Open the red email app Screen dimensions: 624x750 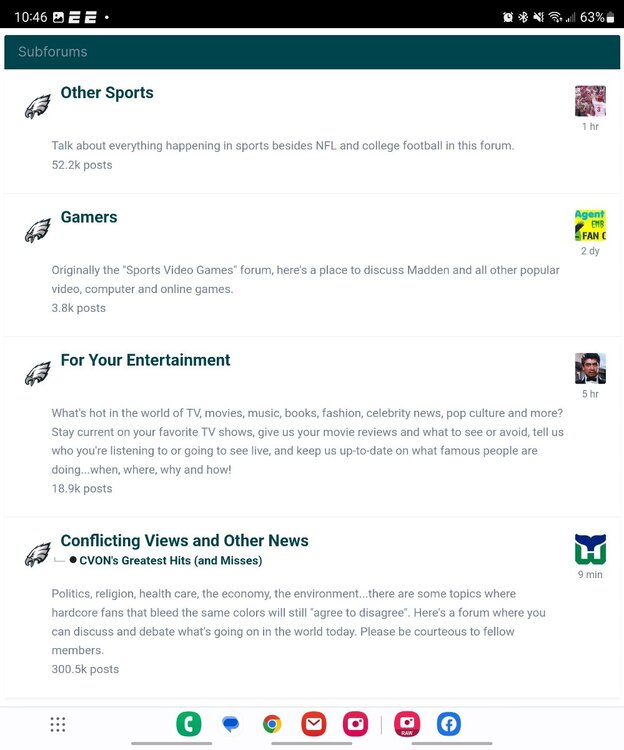[x=314, y=724]
